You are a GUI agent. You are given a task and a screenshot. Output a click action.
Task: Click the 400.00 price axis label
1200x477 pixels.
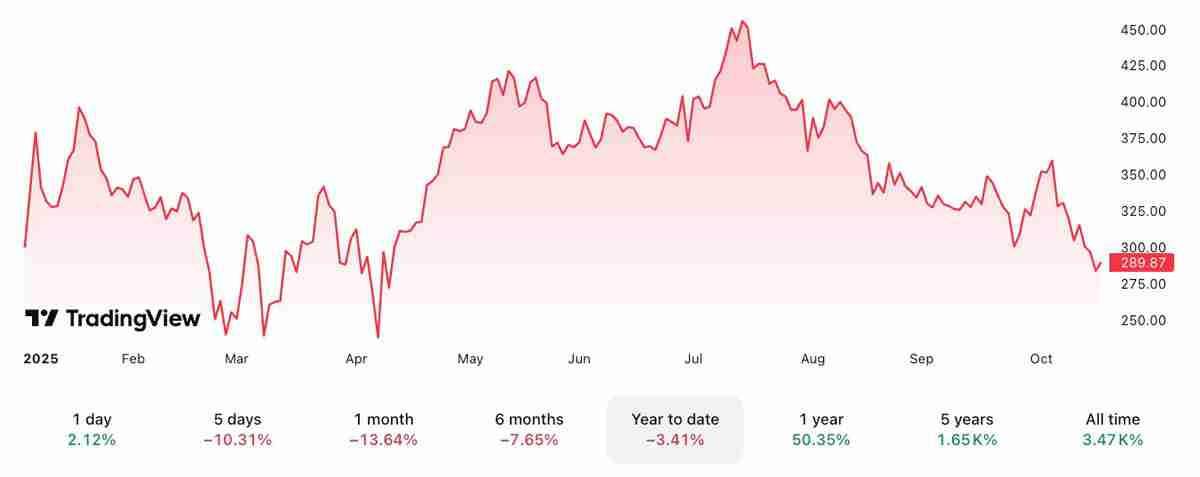1143,102
